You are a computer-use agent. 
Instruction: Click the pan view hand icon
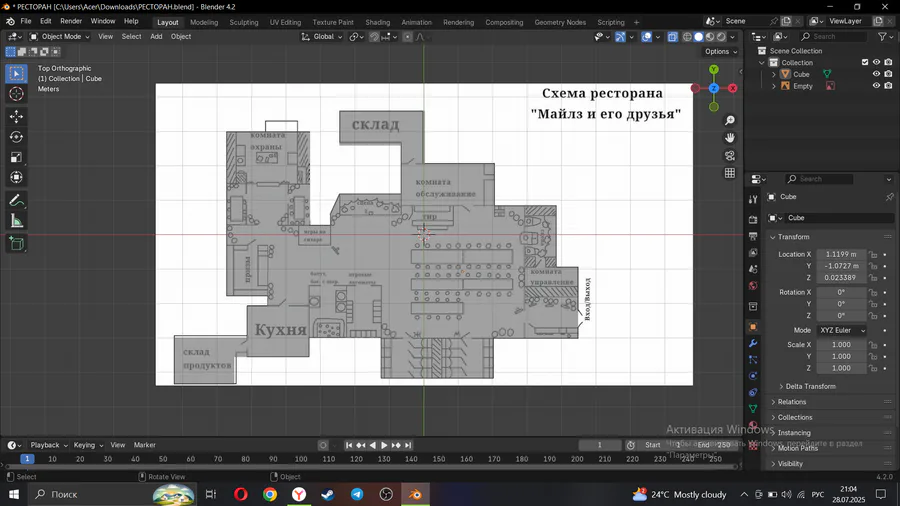[x=730, y=138]
